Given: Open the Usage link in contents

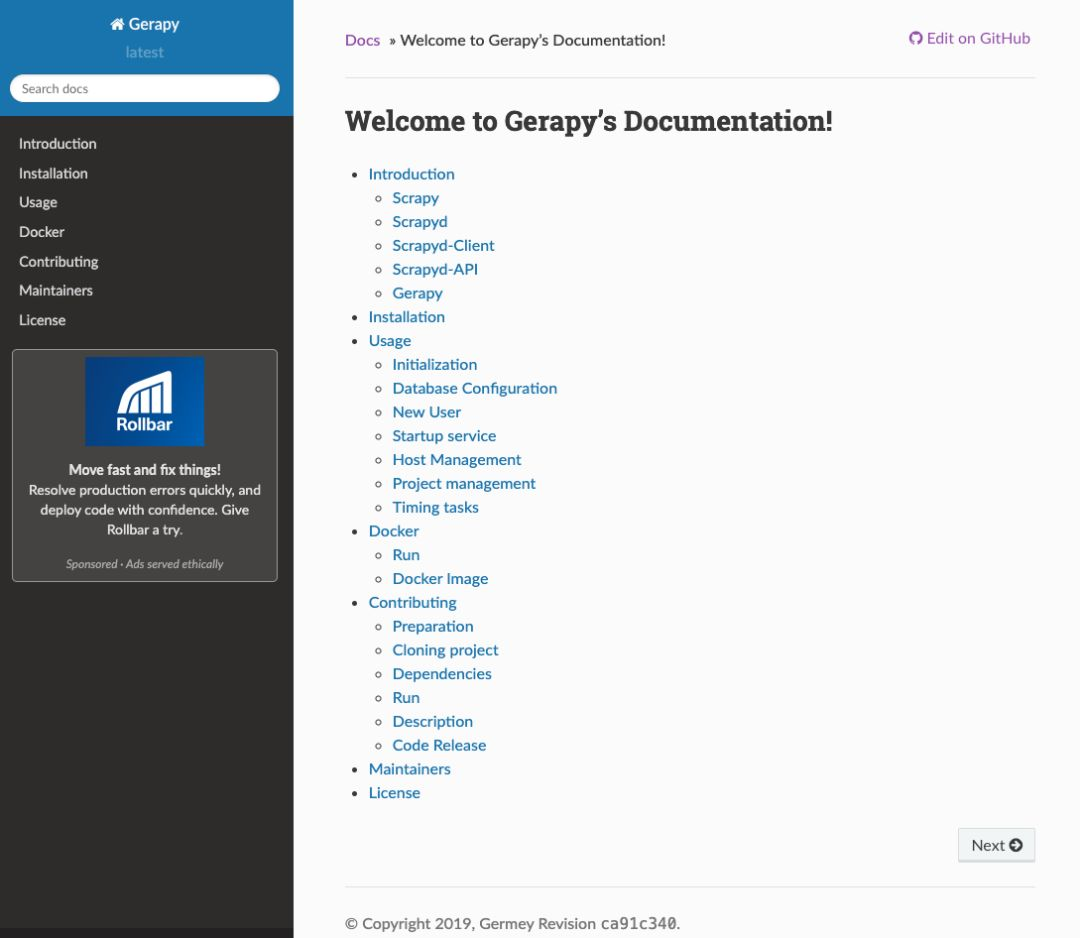Looking at the screenshot, I should click(x=389, y=341).
